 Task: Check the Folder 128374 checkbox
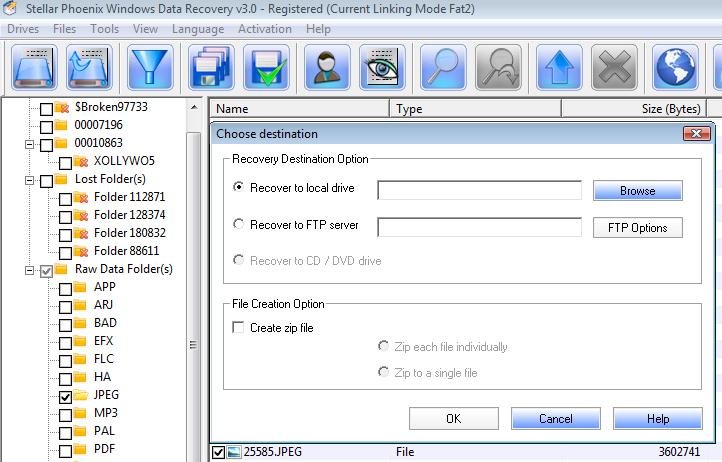pyautogui.click(x=65, y=217)
